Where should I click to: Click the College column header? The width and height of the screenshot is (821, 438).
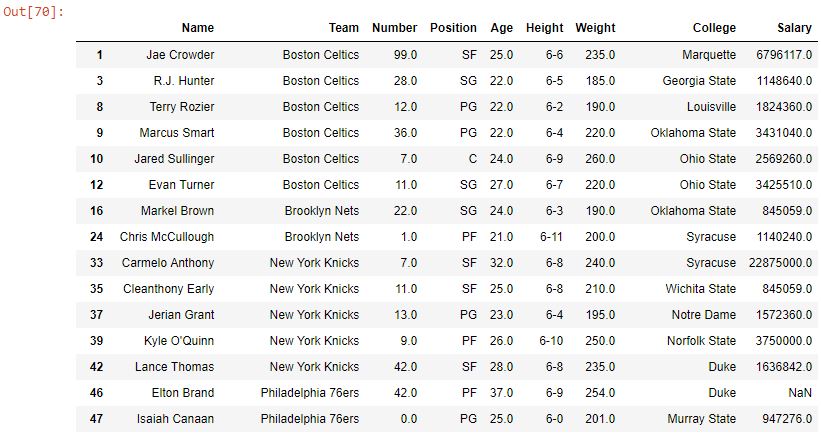tap(714, 28)
